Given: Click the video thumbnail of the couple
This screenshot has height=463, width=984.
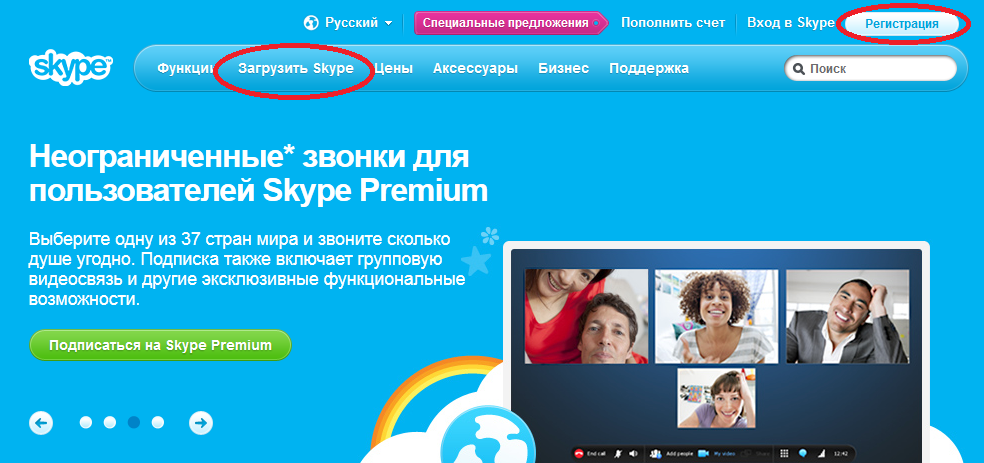Looking at the screenshot, I should coord(586,316).
